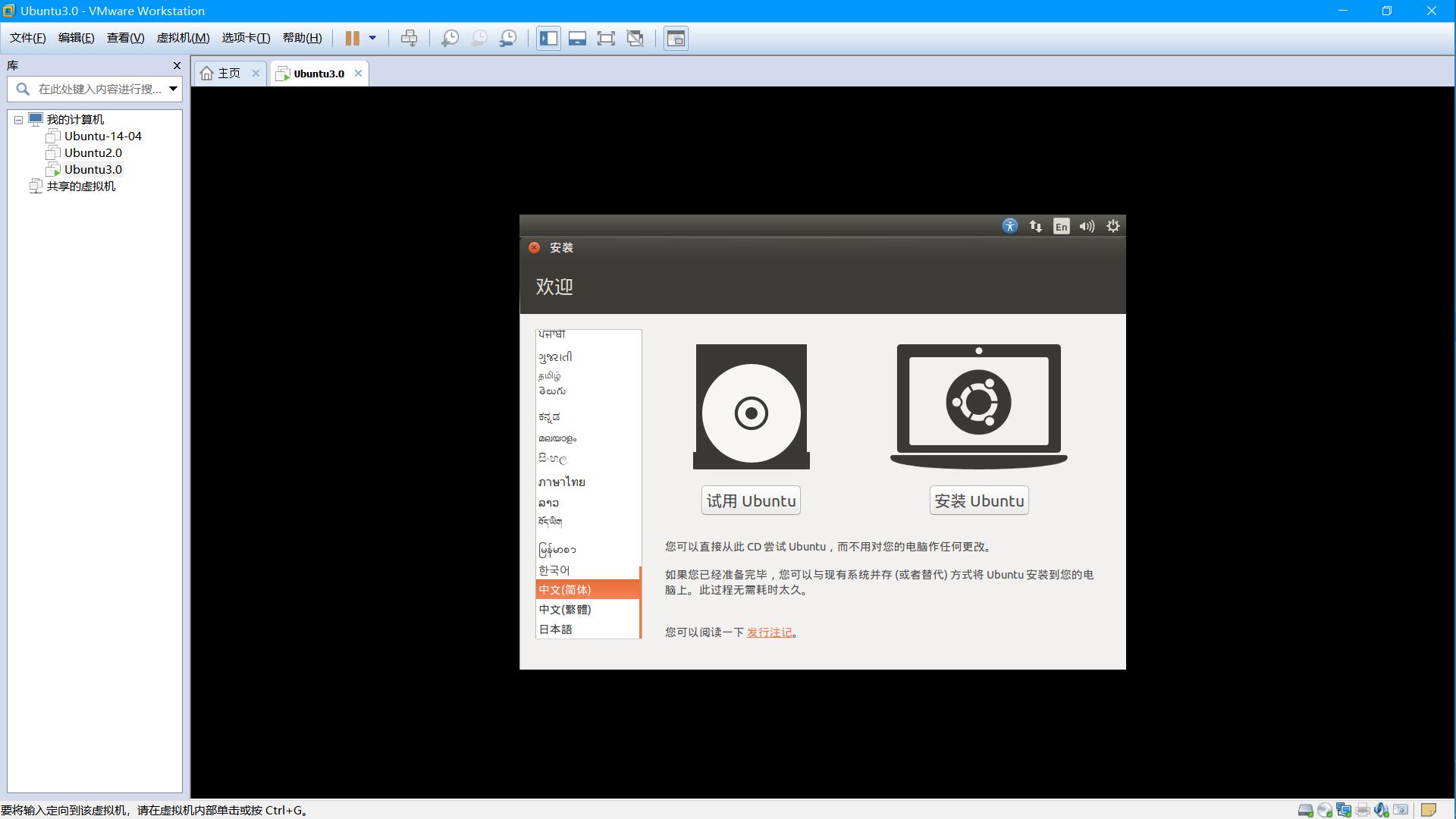The image size is (1456, 819).
Task: Open the Ubuntu sound volume indicator
Action: pos(1087,226)
